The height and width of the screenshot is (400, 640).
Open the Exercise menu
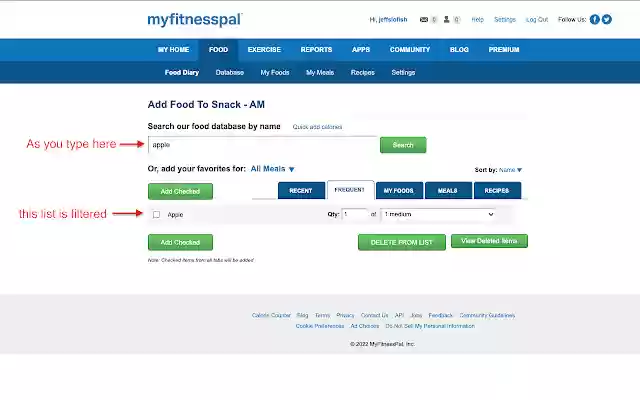pos(264,50)
